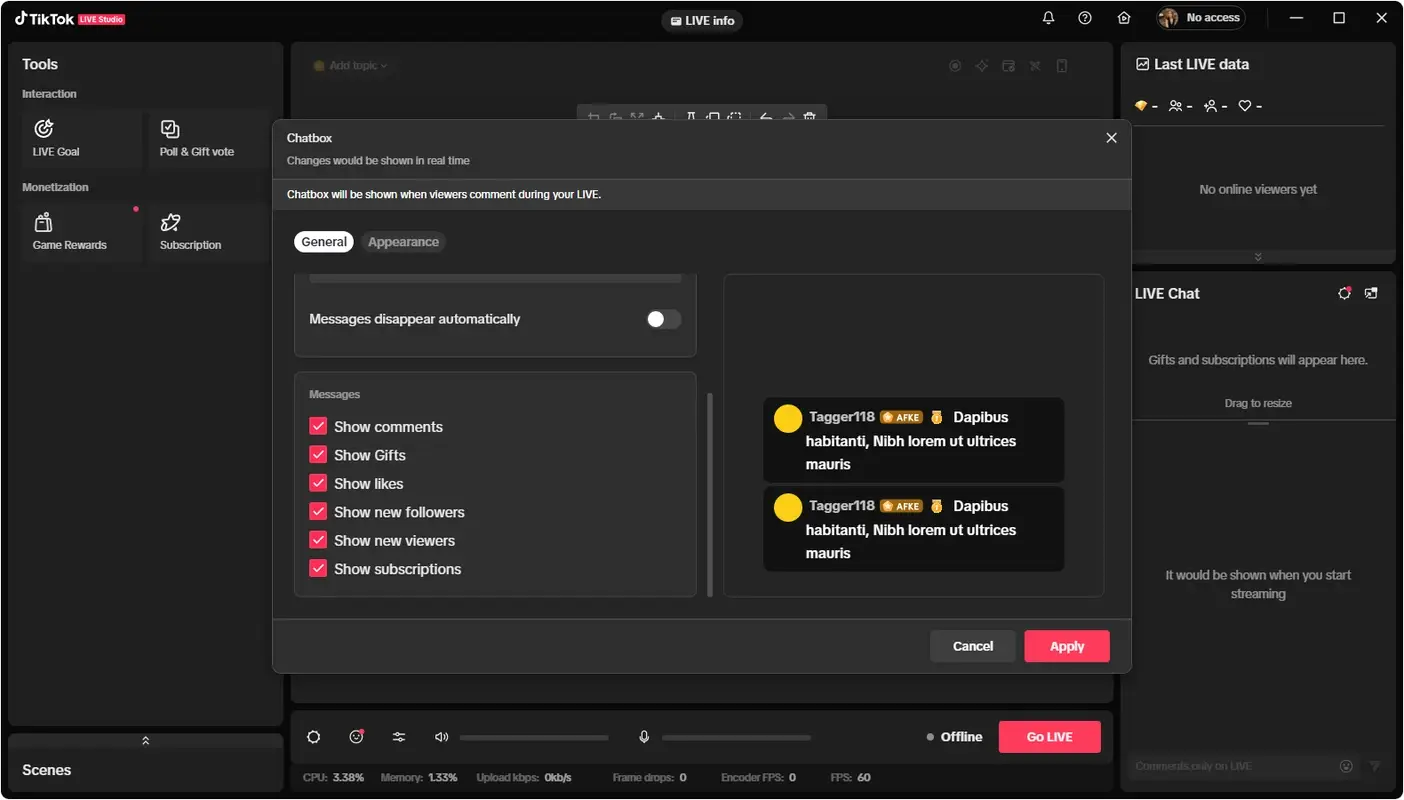Collapse the Scenes panel
The image size is (1404, 800).
pos(145,740)
